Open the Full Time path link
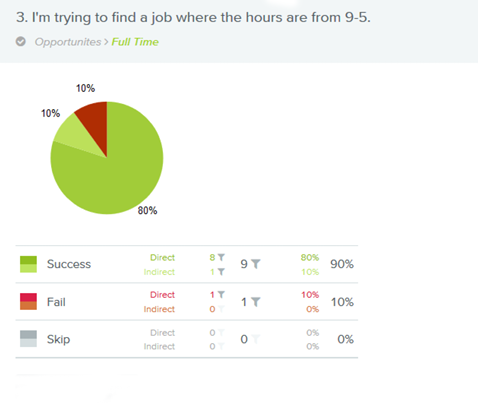Screen dimensions: 478x412 pyautogui.click(x=135, y=42)
